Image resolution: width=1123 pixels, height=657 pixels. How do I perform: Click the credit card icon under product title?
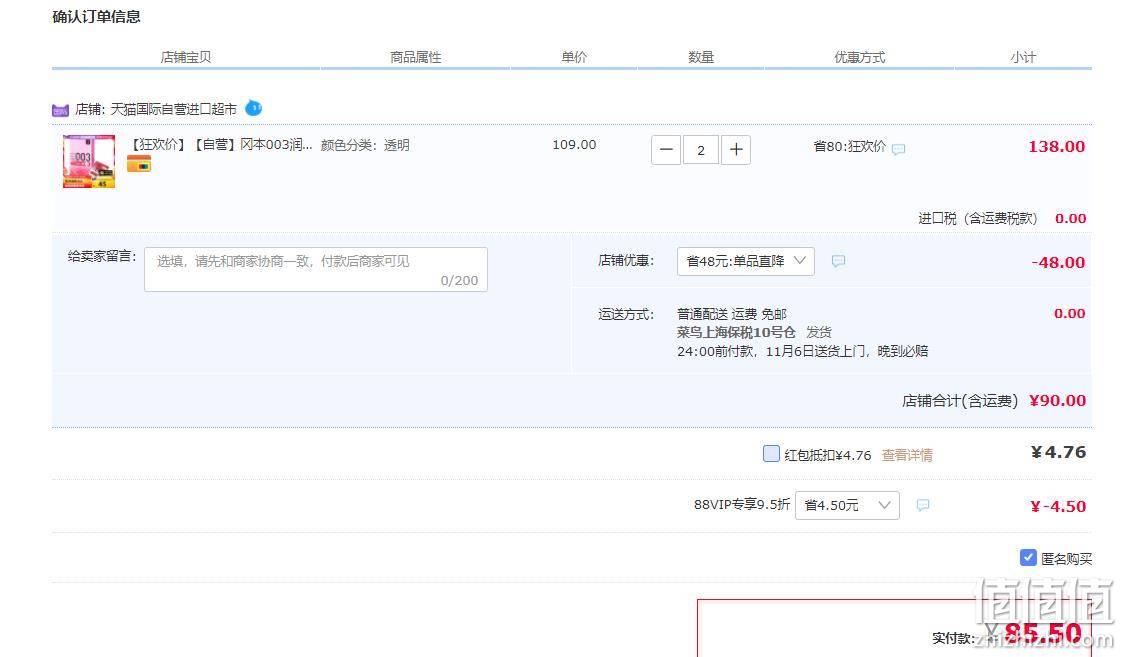click(x=139, y=164)
